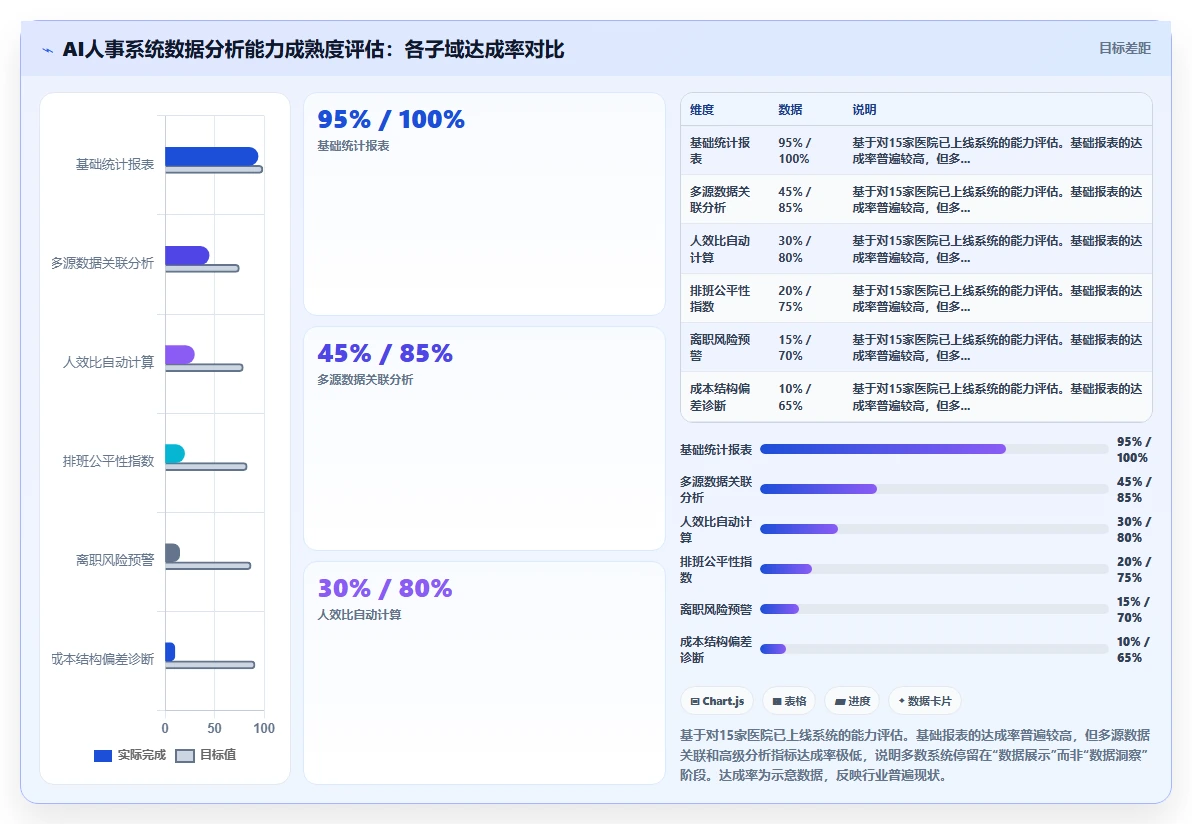Click the 离职风险预警 progress bar
The image size is (1192, 824).
pyautogui.click(x=934, y=609)
